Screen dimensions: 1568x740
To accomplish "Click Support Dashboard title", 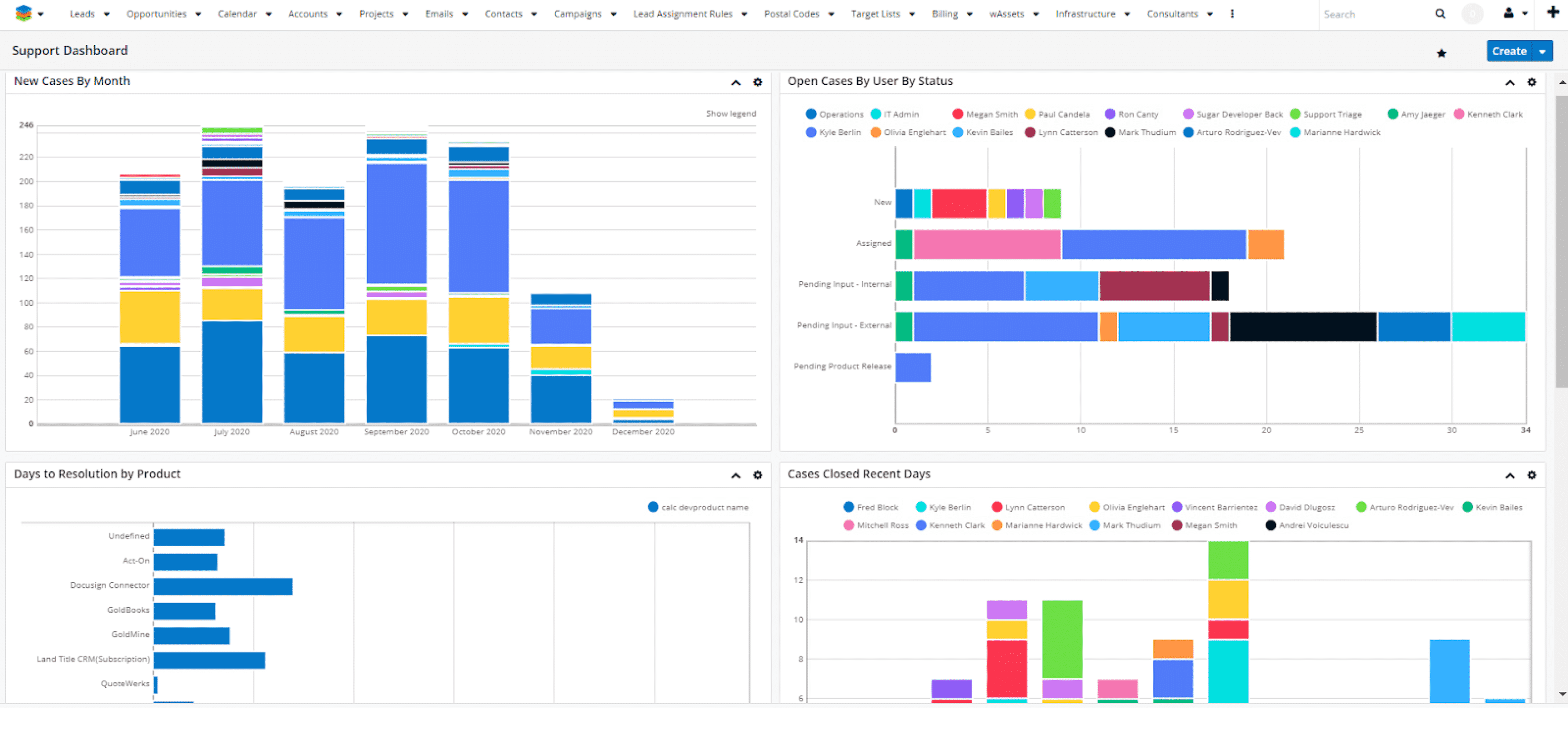I will click(70, 51).
